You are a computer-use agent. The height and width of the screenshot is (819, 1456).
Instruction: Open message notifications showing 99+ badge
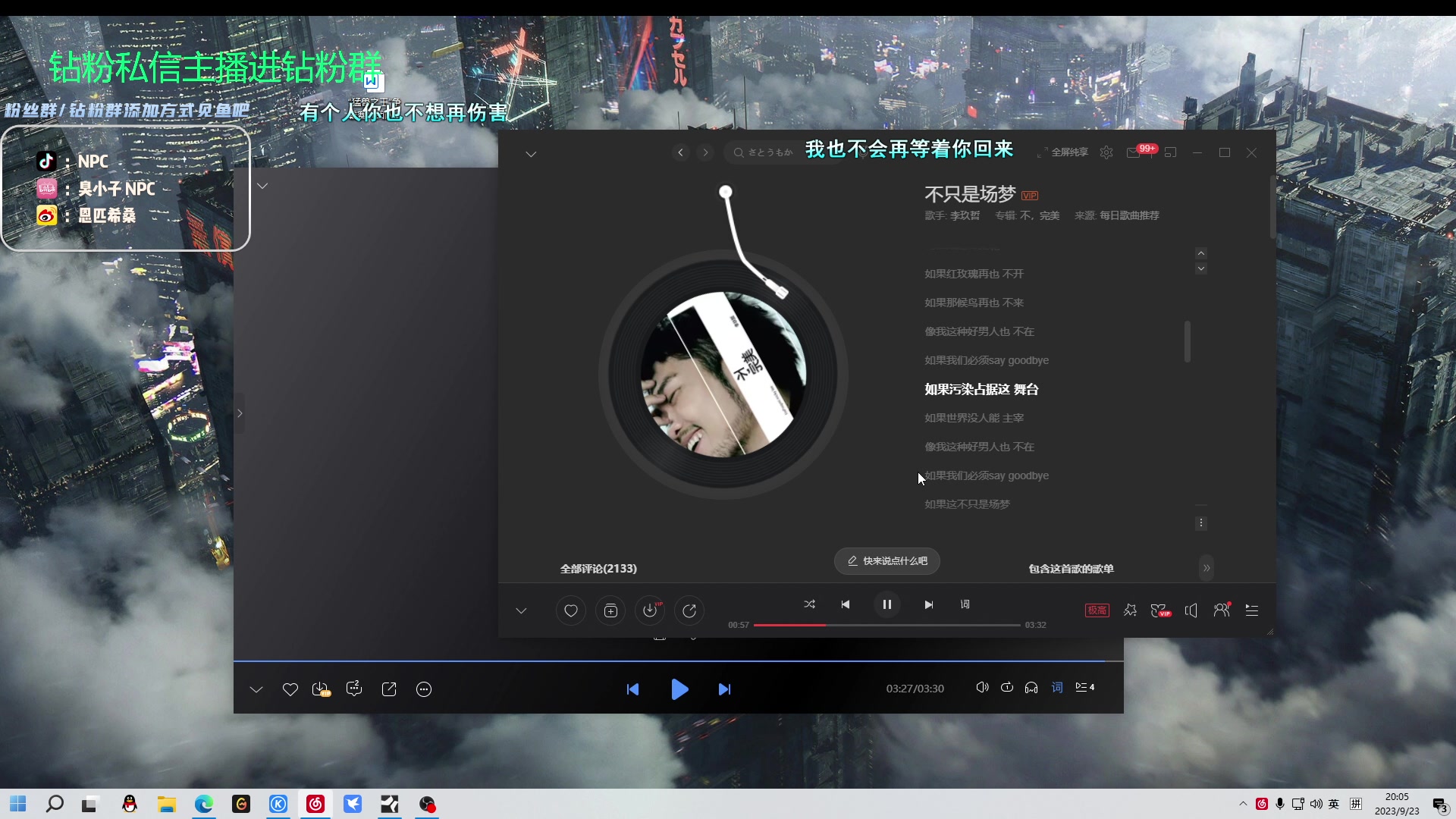[x=1134, y=152]
